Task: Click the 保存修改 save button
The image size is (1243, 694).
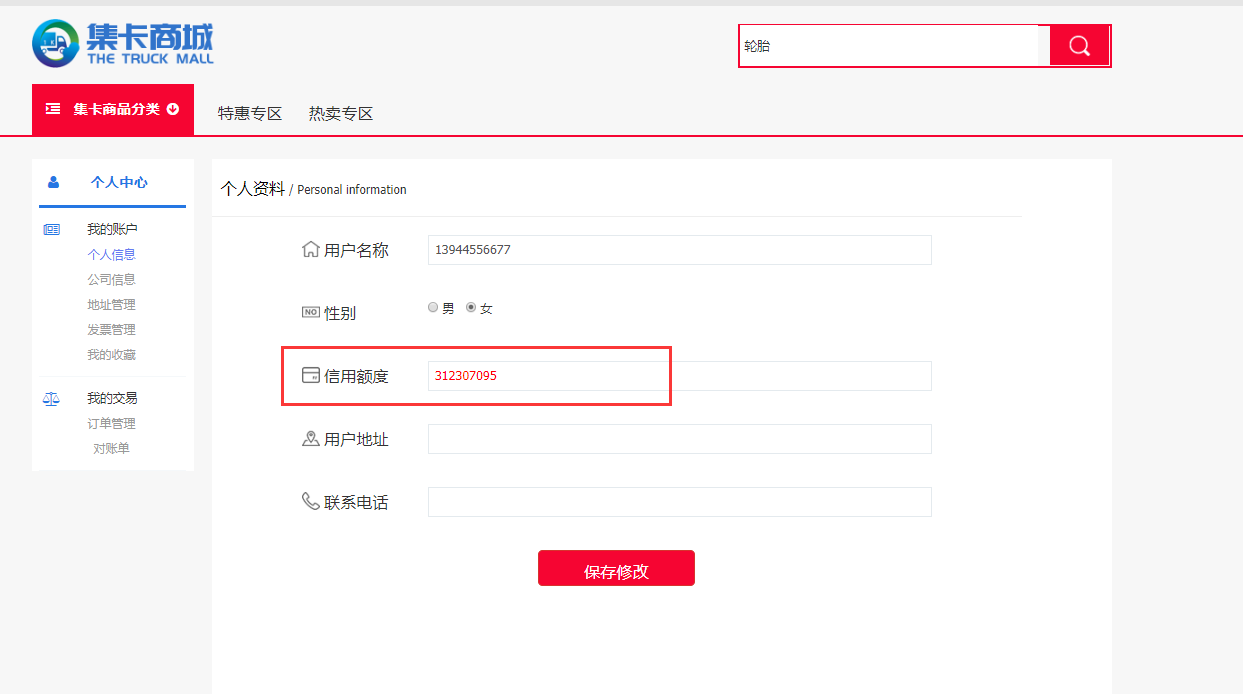Action: [x=616, y=569]
